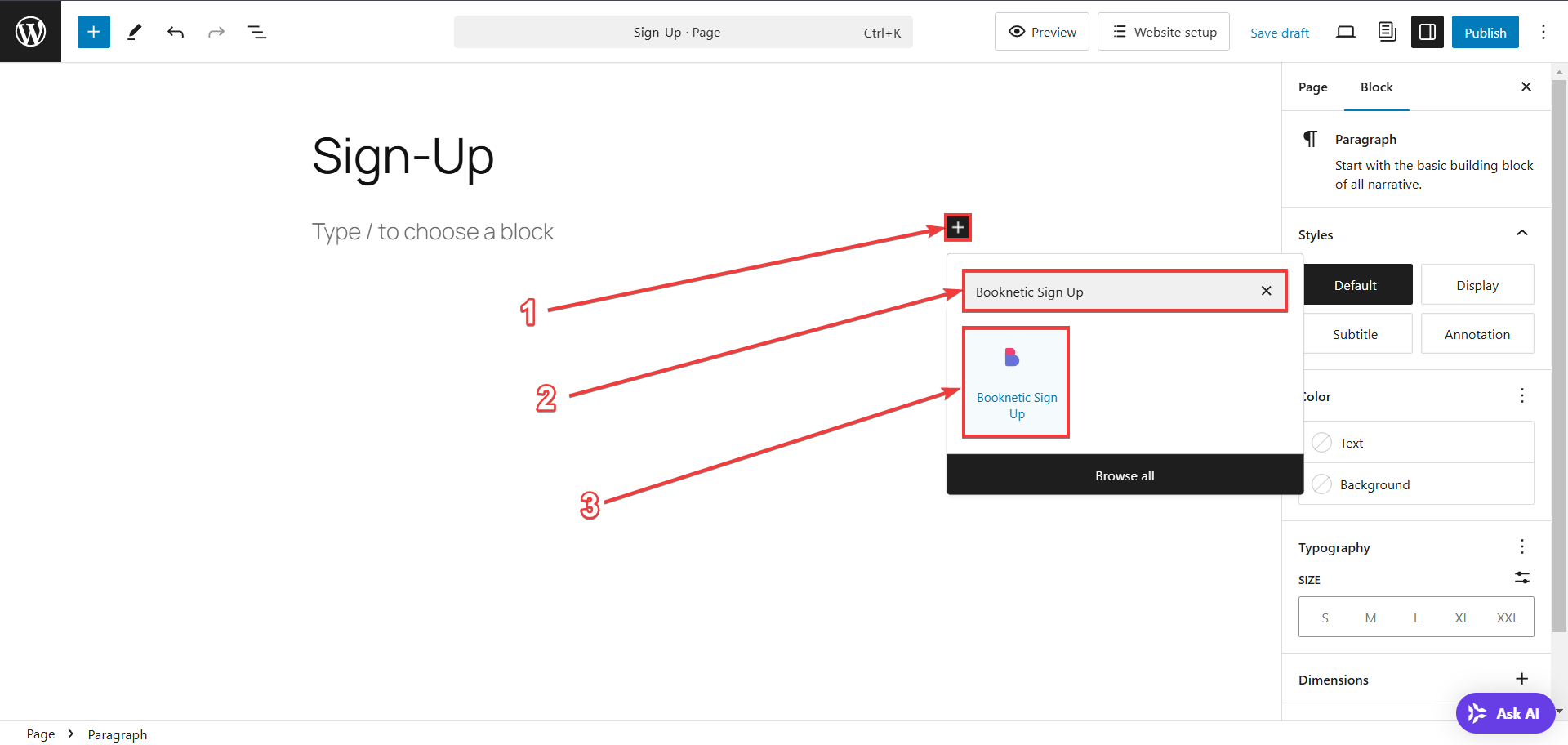1568x745 pixels.
Task: Switch to the Block tab
Action: (x=1377, y=87)
